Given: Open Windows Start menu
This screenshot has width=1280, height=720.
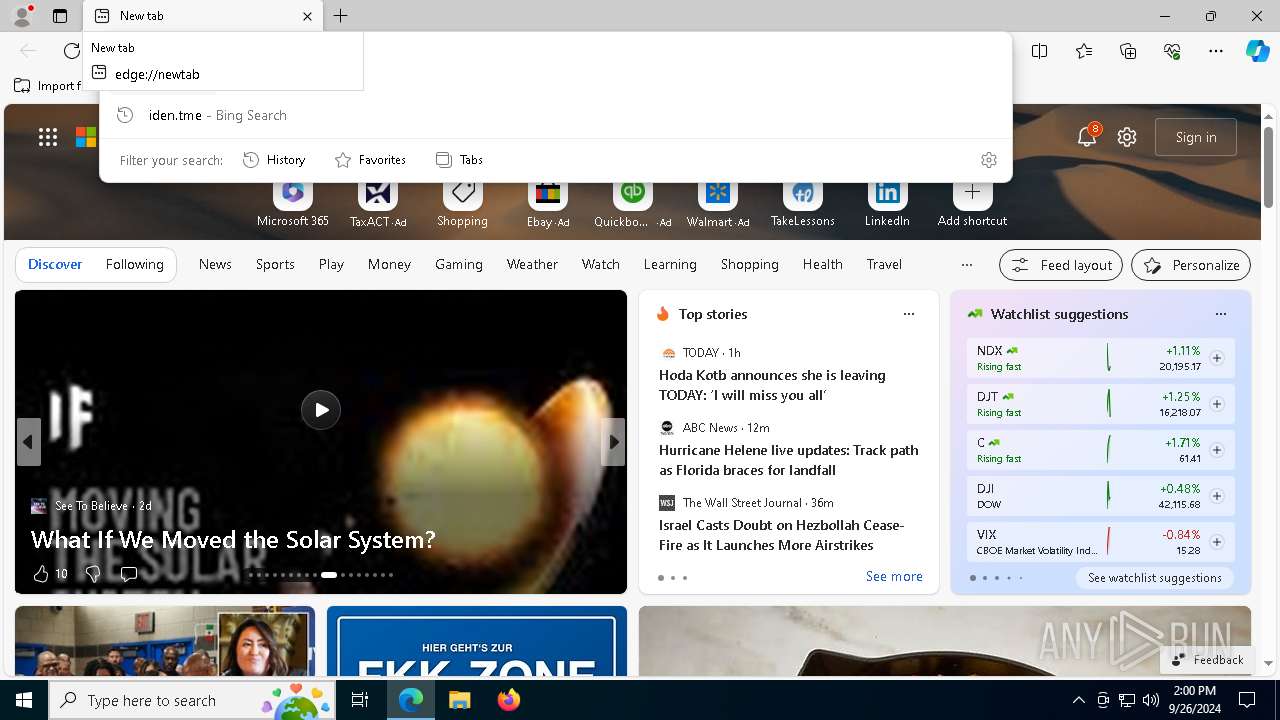Looking at the screenshot, I should click(x=24, y=700).
